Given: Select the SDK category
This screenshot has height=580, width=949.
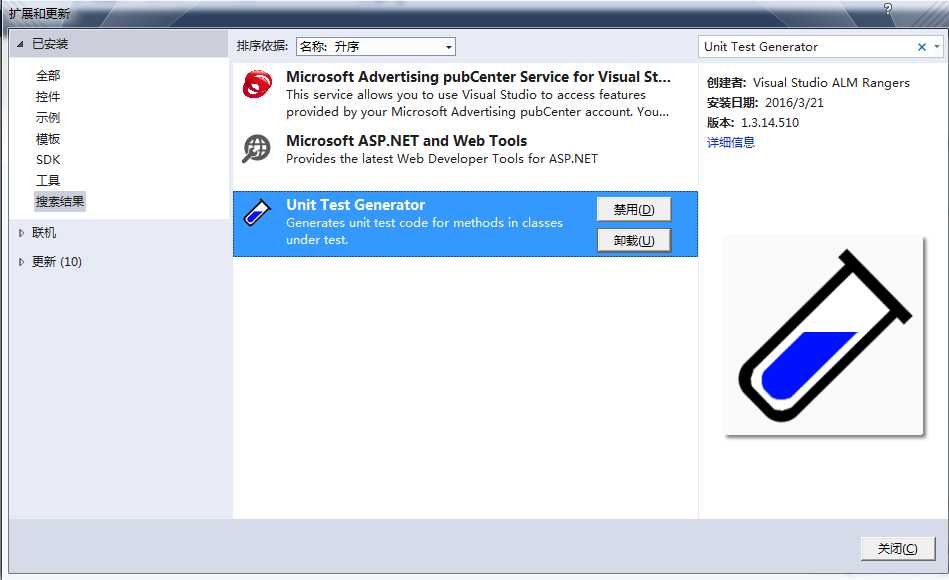Looking at the screenshot, I should [48, 159].
